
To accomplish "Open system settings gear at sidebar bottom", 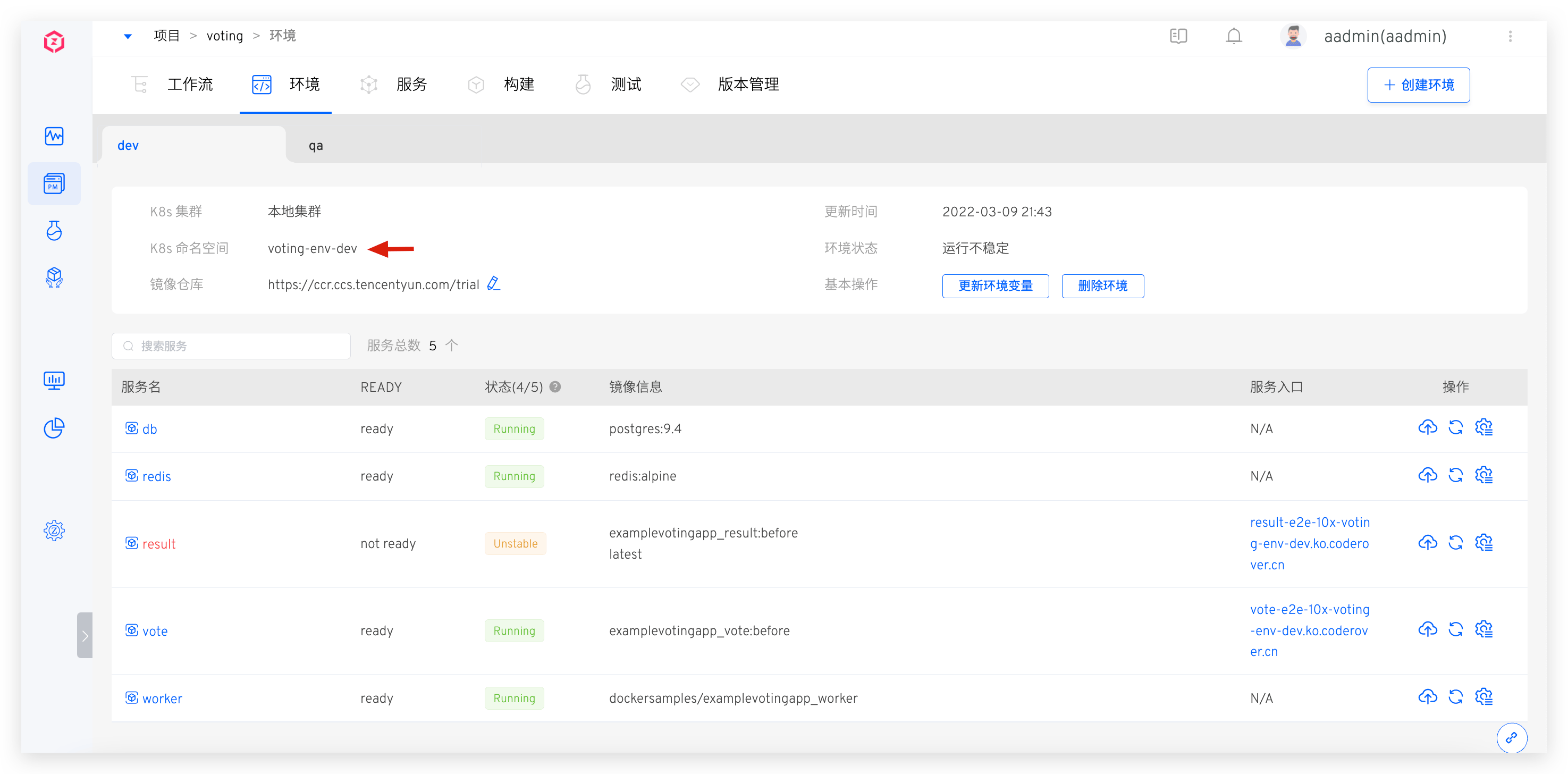I will coord(54,531).
